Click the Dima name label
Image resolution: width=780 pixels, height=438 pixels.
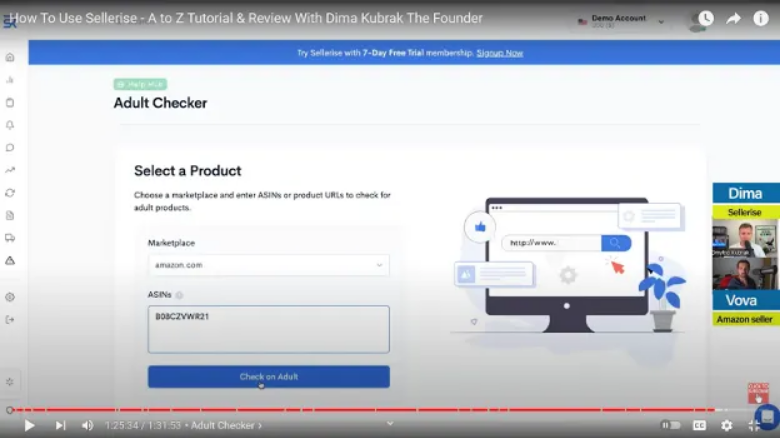click(745, 193)
